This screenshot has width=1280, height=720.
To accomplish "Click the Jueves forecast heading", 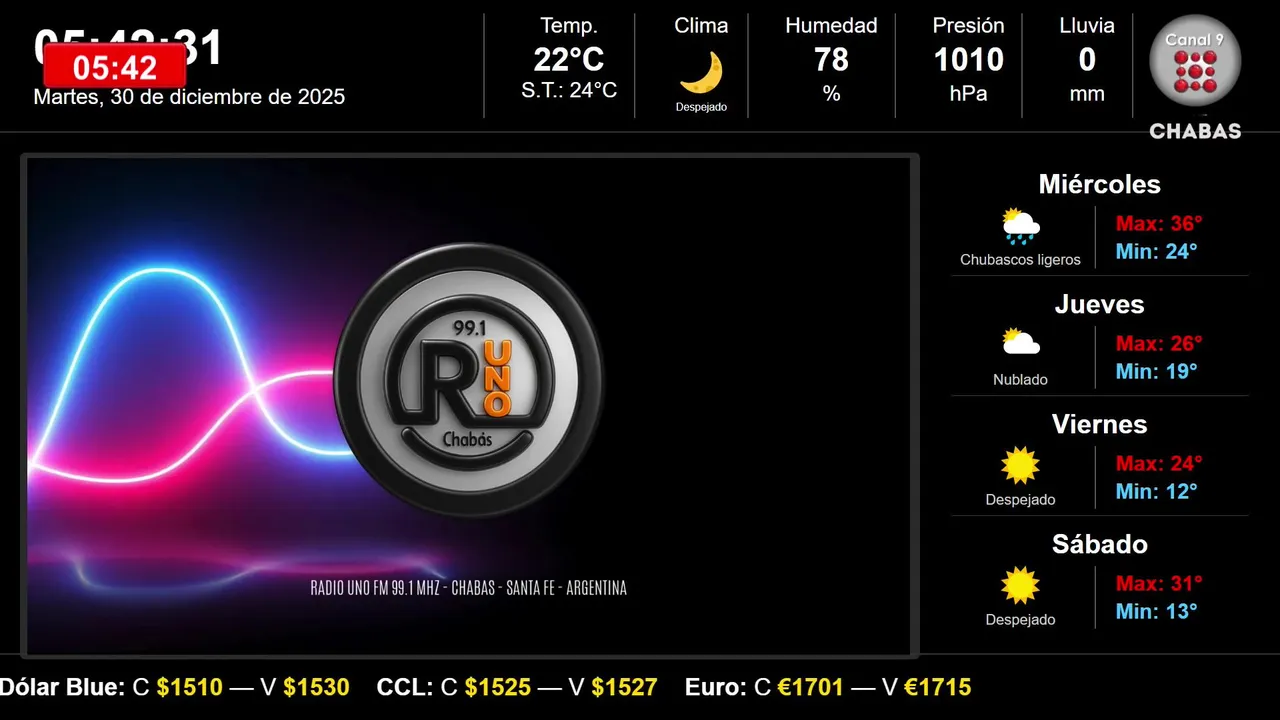I will [x=1099, y=305].
